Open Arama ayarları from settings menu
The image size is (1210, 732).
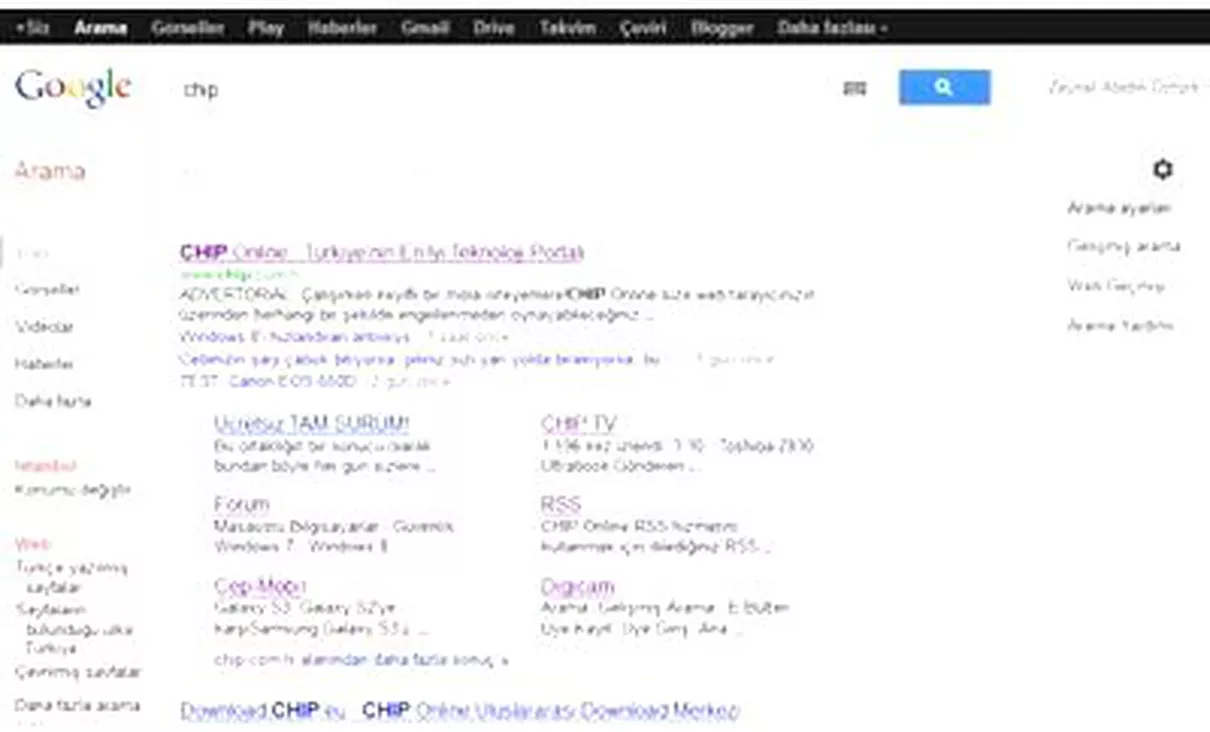[x=1119, y=208]
